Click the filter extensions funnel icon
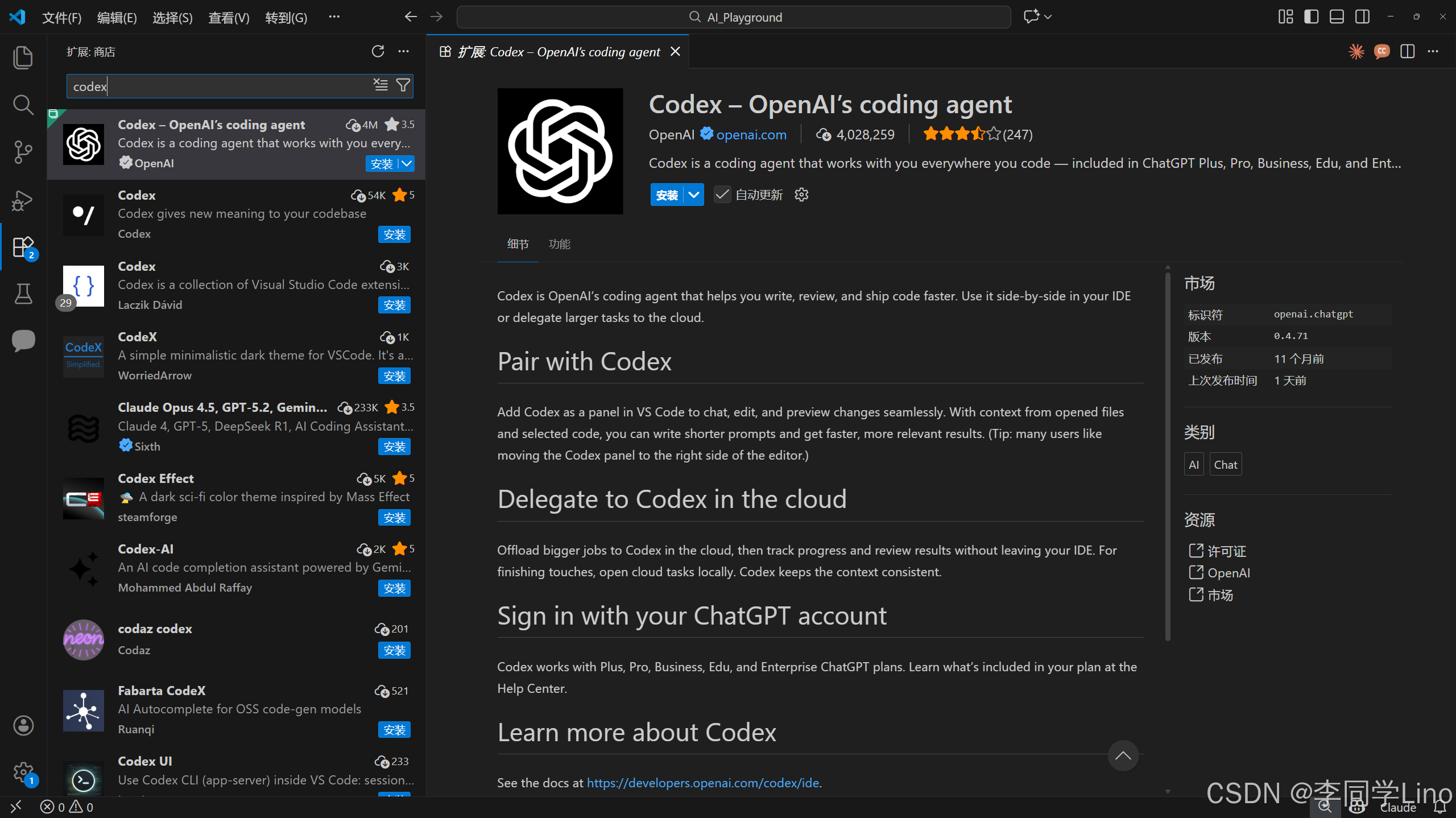The width and height of the screenshot is (1456, 818). pyautogui.click(x=403, y=85)
